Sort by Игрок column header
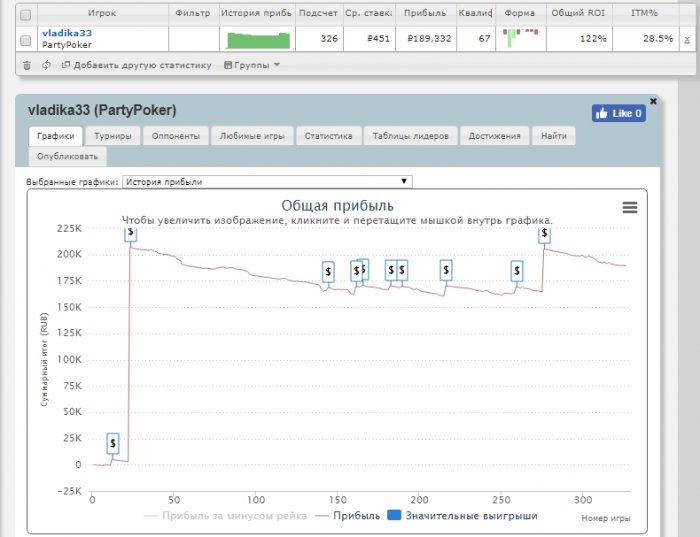The height and width of the screenshot is (537, 700). click(102, 13)
